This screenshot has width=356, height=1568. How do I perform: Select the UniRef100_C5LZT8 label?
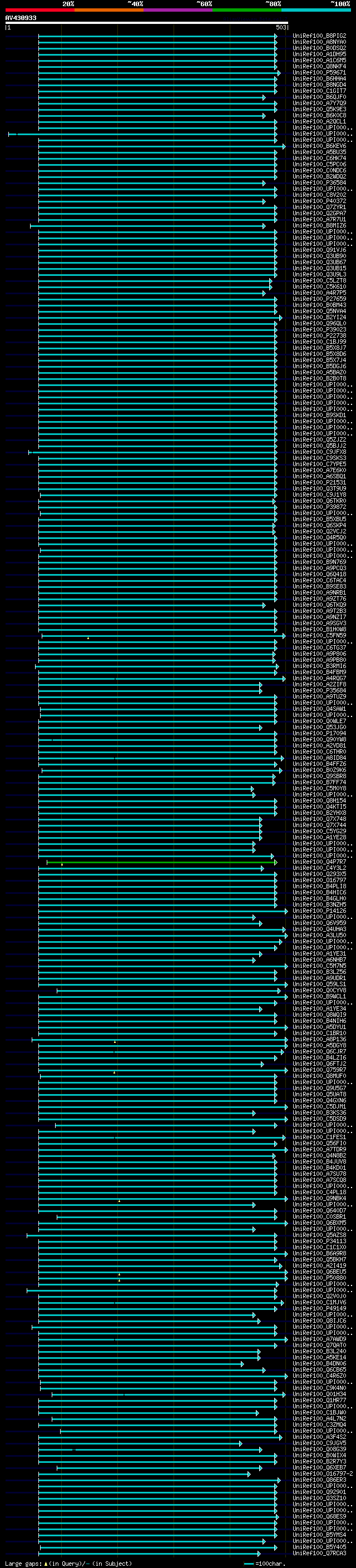319,280
